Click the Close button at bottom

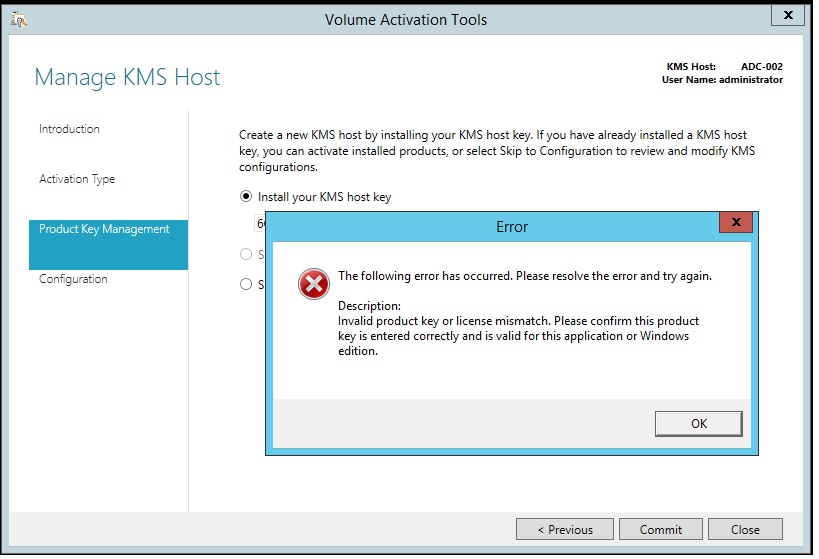click(745, 529)
